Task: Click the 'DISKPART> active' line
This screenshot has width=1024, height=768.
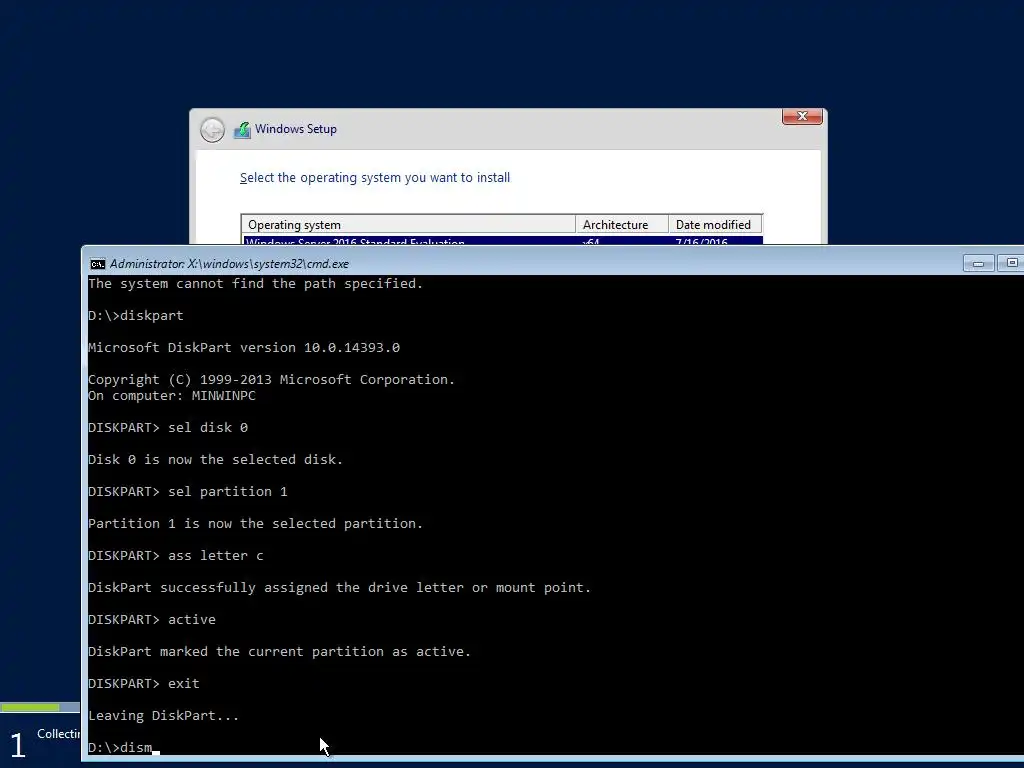Action: (x=152, y=620)
